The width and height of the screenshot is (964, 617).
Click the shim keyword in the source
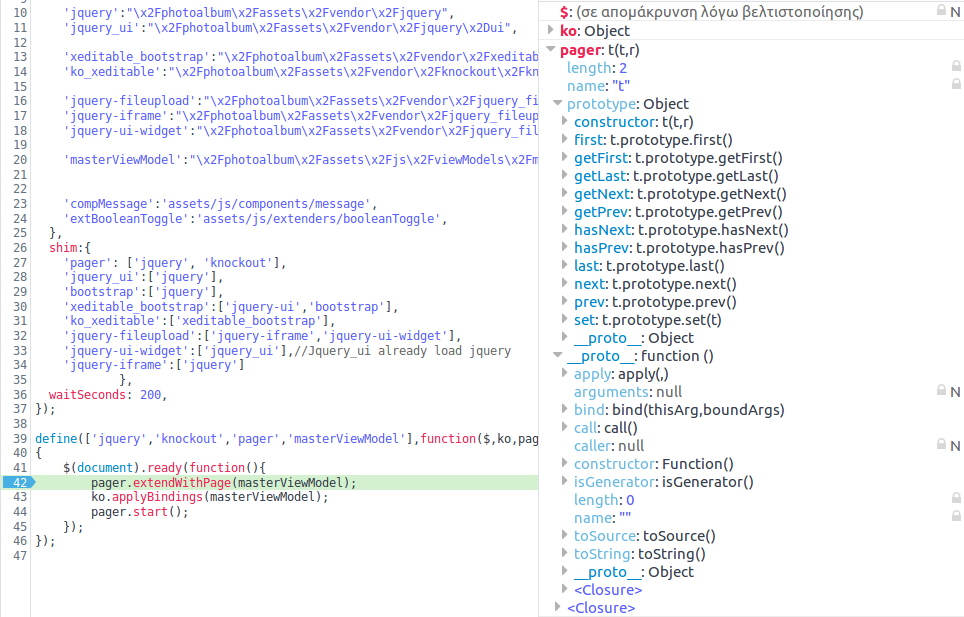click(63, 248)
